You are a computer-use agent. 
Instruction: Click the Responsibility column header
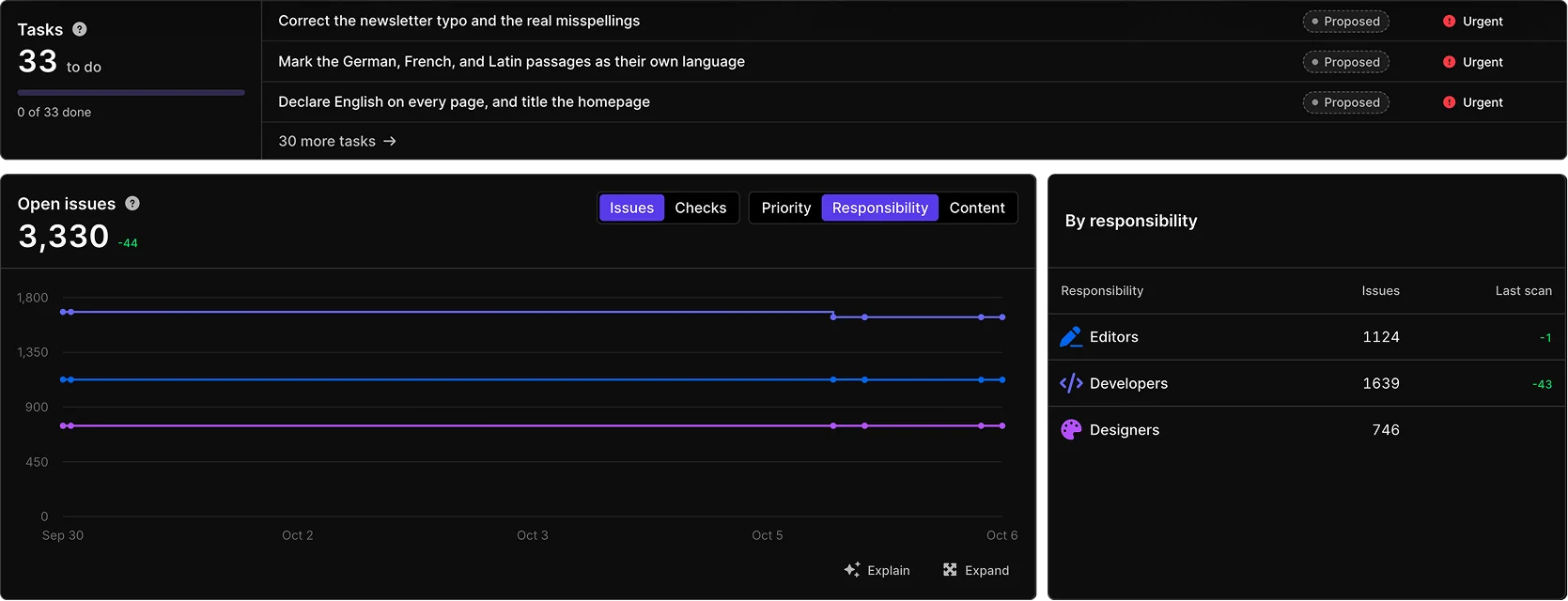pos(1102,290)
